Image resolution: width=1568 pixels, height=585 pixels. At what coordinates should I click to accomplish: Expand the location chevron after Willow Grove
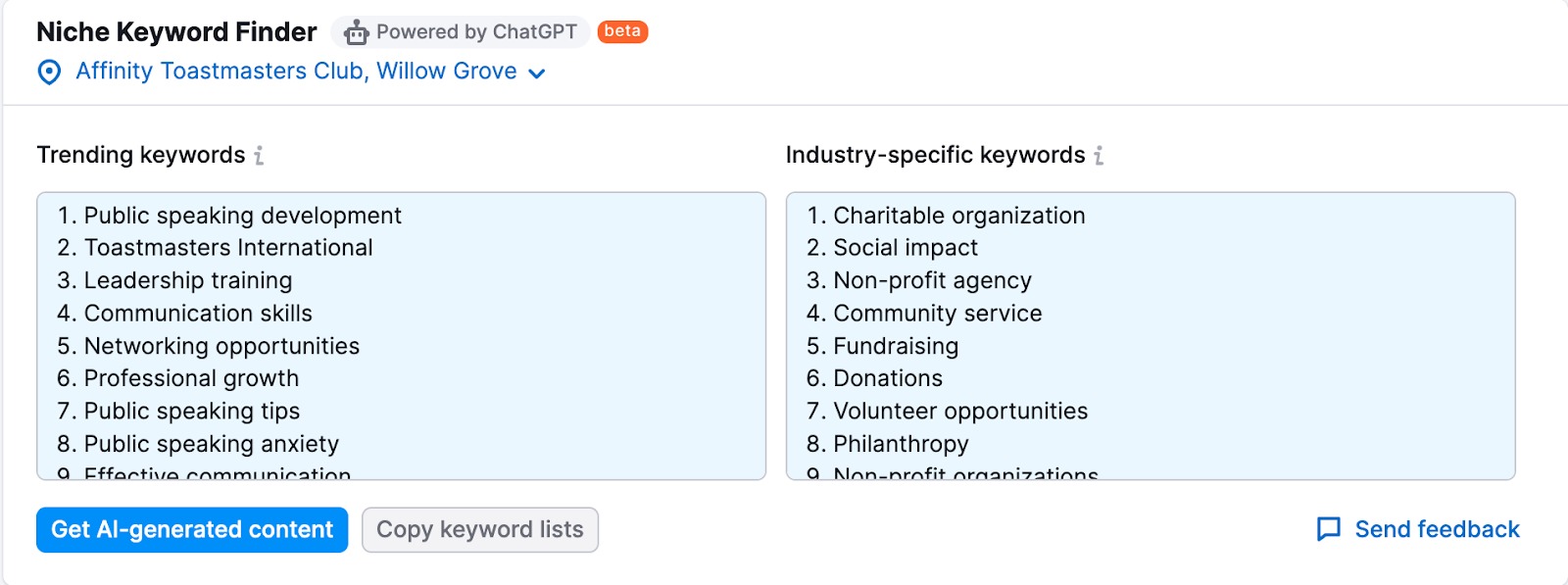pos(536,73)
